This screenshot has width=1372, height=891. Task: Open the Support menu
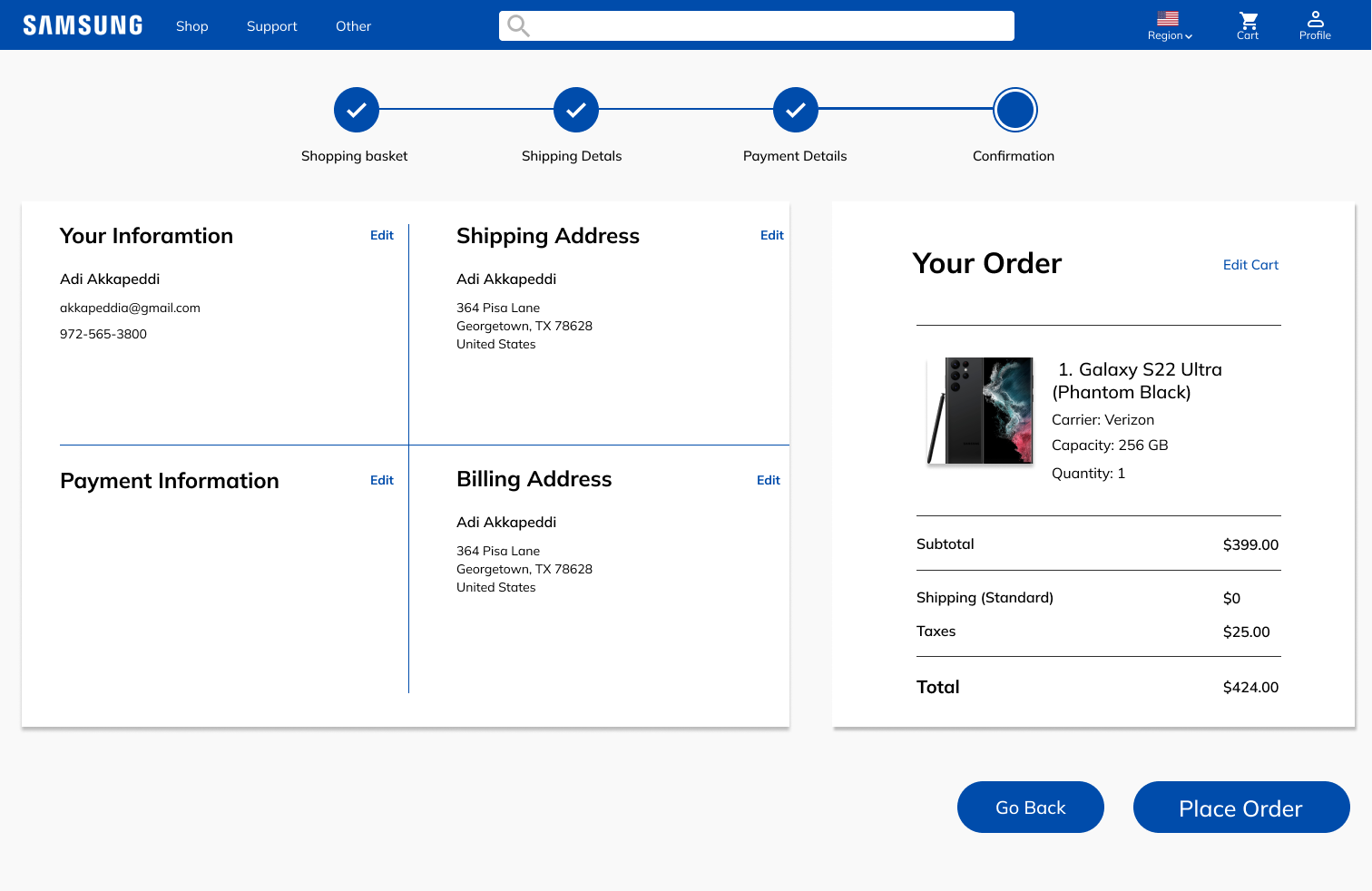pyautogui.click(x=272, y=26)
